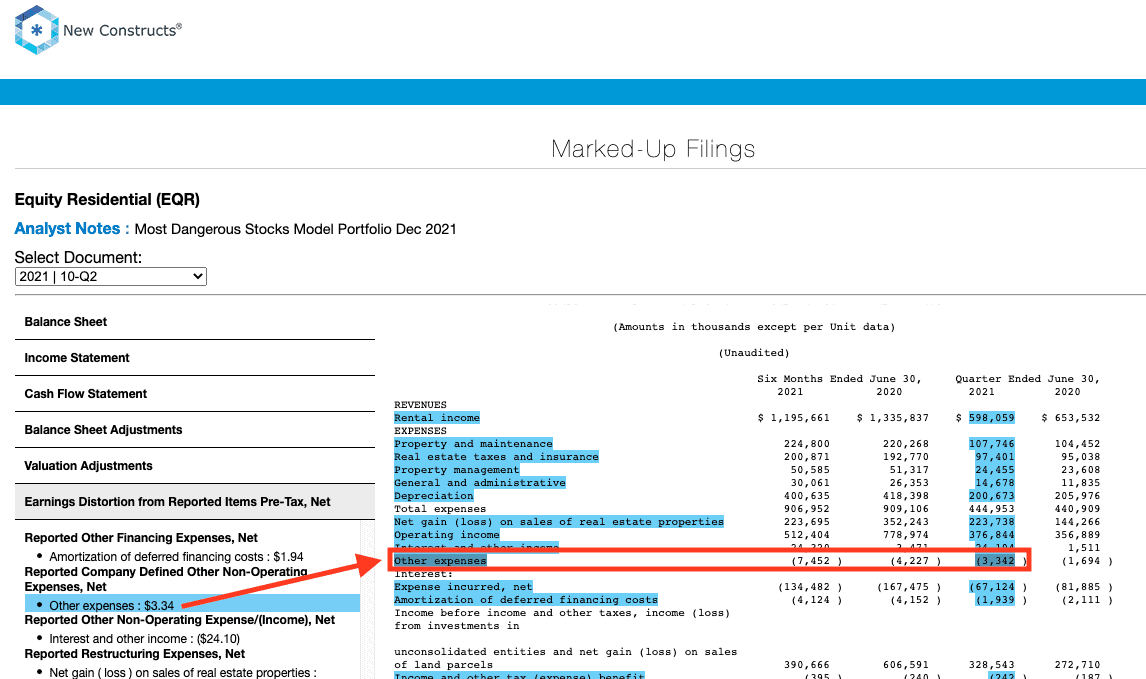Image resolution: width=1146 pixels, height=679 pixels.
Task: Select Earnings Distortion from Reported Items tab
Action: (194, 501)
